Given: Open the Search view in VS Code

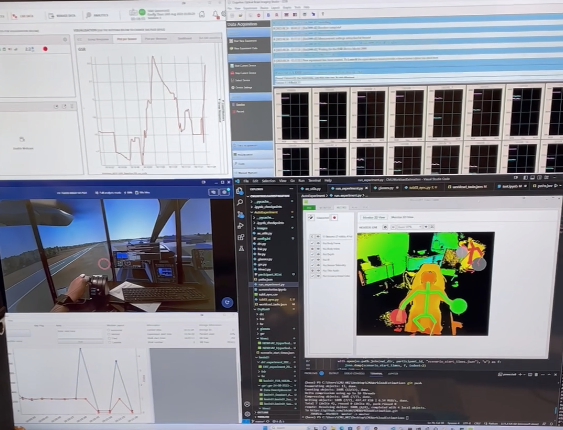Looking at the screenshot, I should click(240, 203).
